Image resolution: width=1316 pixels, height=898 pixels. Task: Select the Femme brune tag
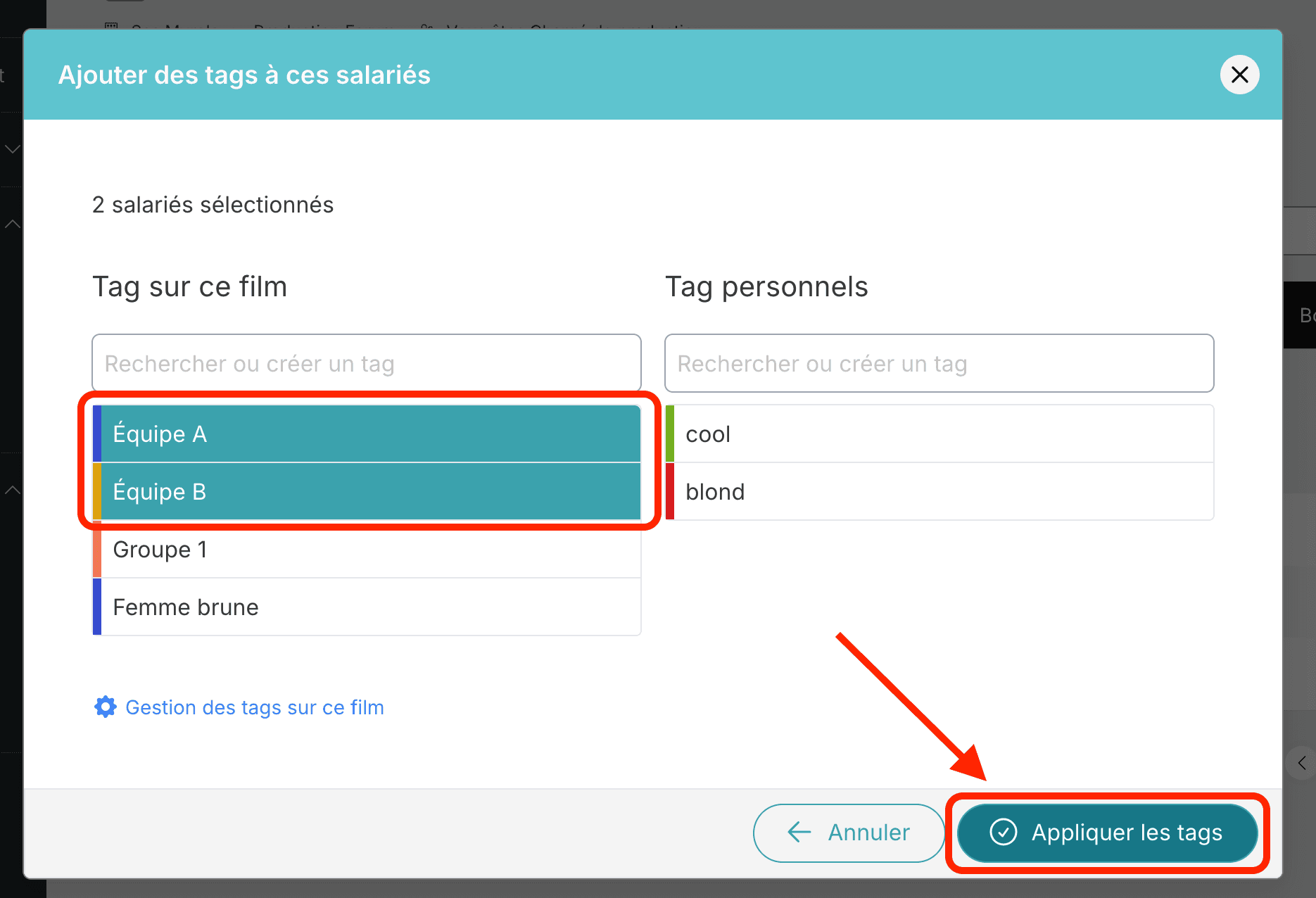pyautogui.click(x=367, y=607)
